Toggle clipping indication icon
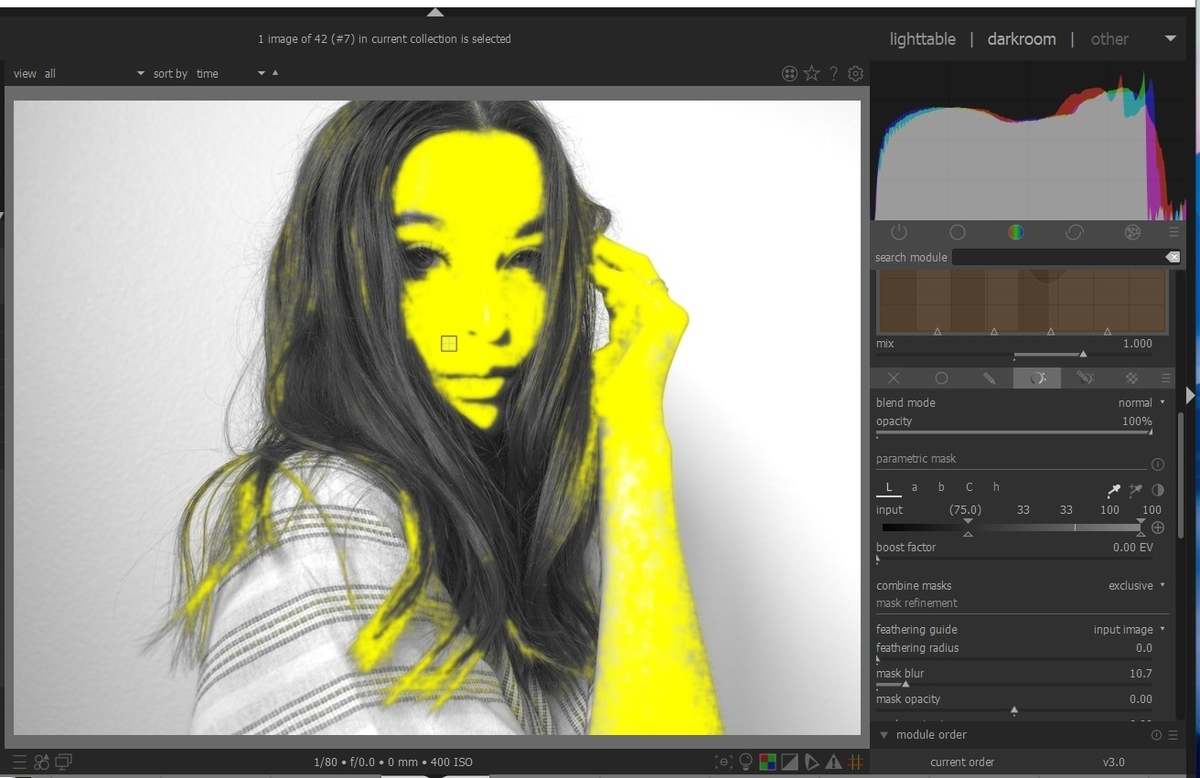The width and height of the screenshot is (1200, 778). coord(789,762)
